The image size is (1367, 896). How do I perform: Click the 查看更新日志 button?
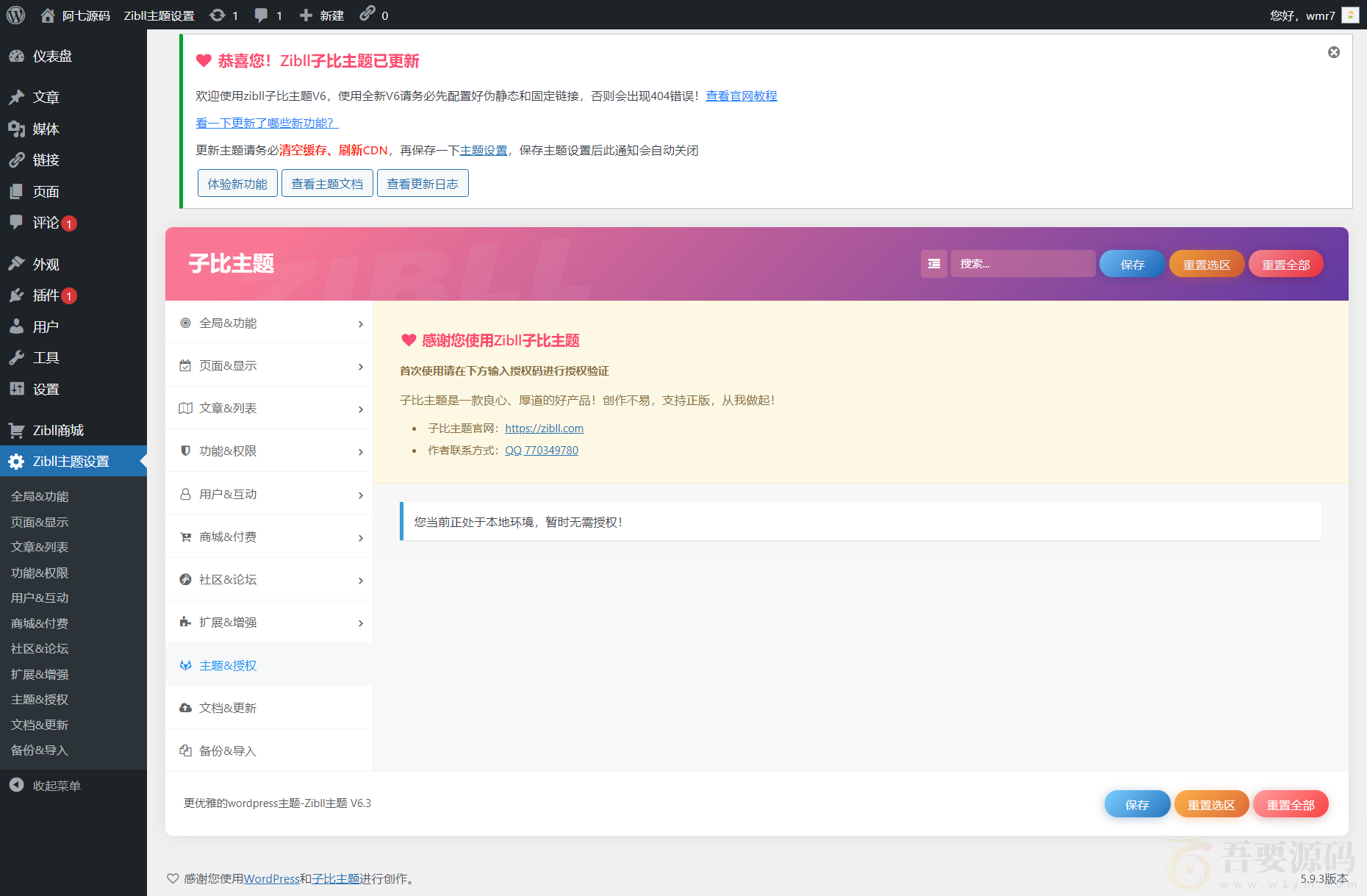coord(423,183)
